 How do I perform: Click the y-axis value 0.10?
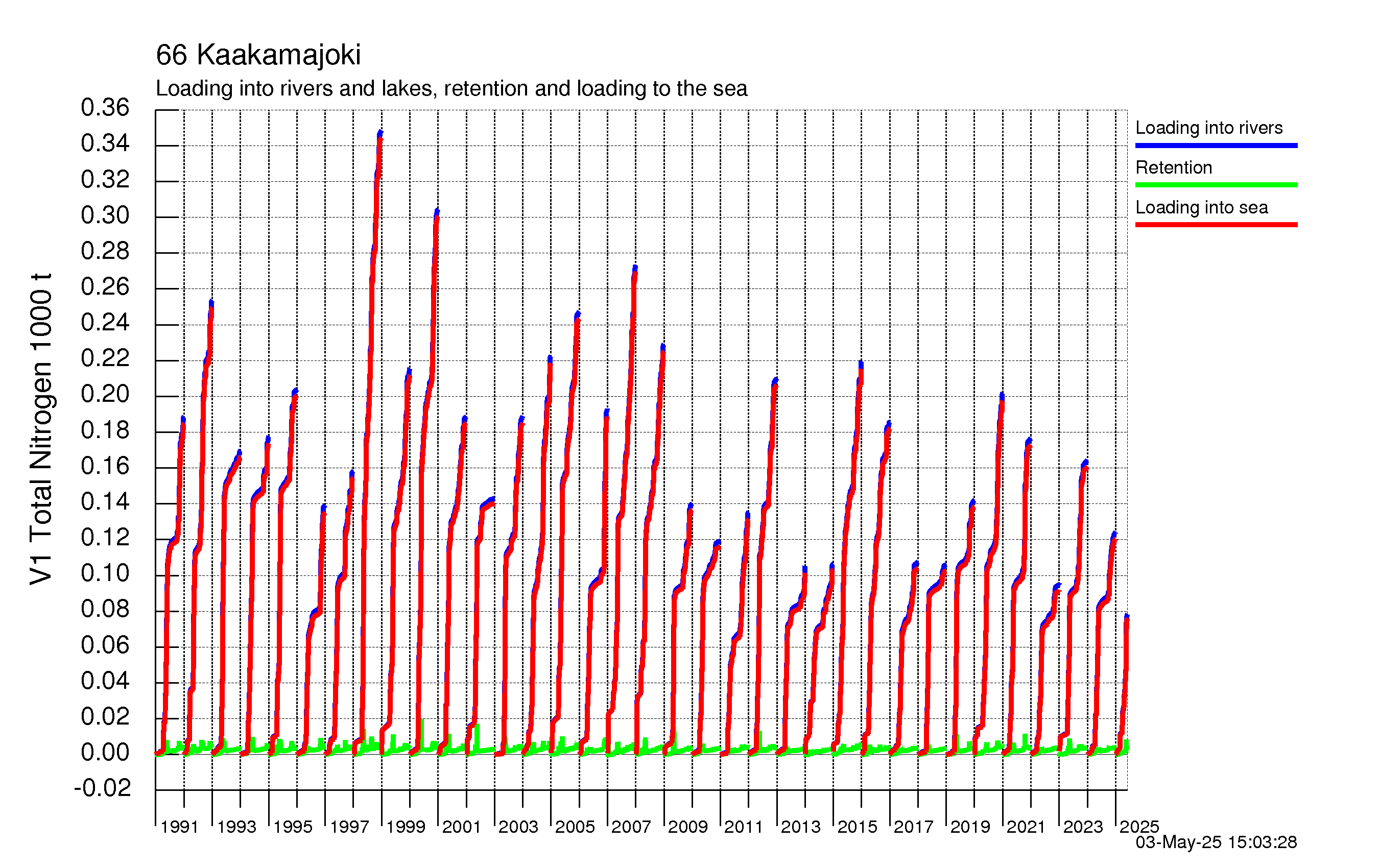[x=105, y=573]
